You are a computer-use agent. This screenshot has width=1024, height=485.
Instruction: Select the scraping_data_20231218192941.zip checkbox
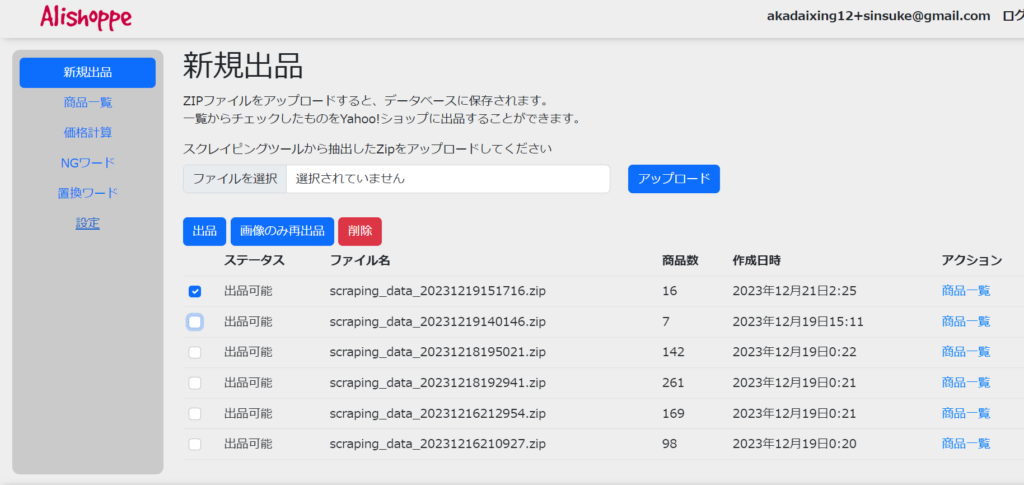click(195, 383)
